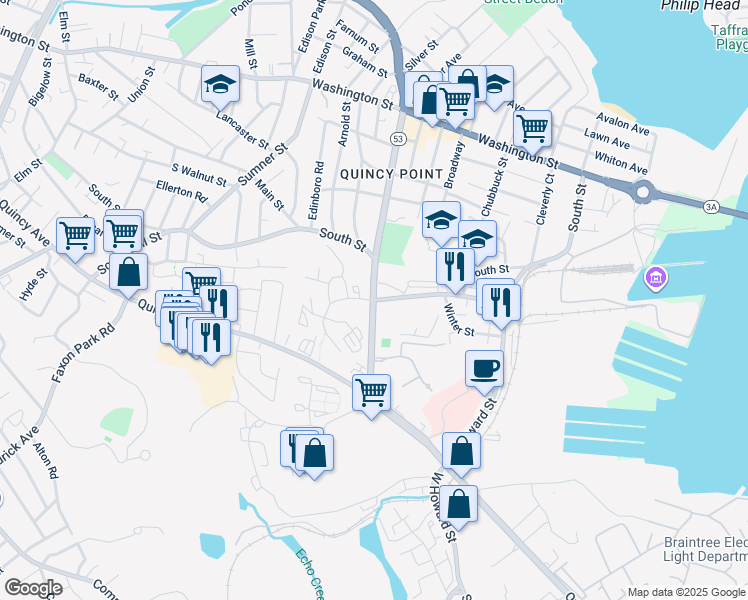Click the roundabout on Washington St
The height and width of the screenshot is (600, 748).
642,191
